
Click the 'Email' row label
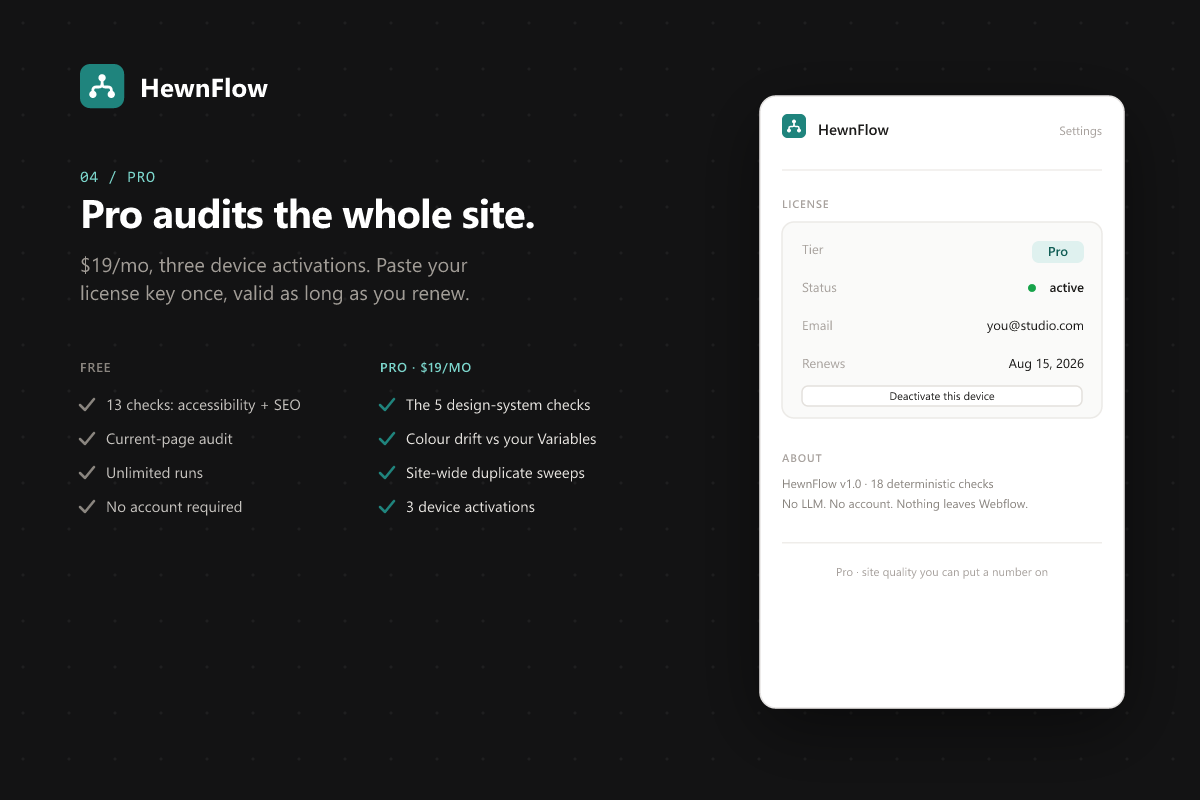pyautogui.click(x=817, y=326)
